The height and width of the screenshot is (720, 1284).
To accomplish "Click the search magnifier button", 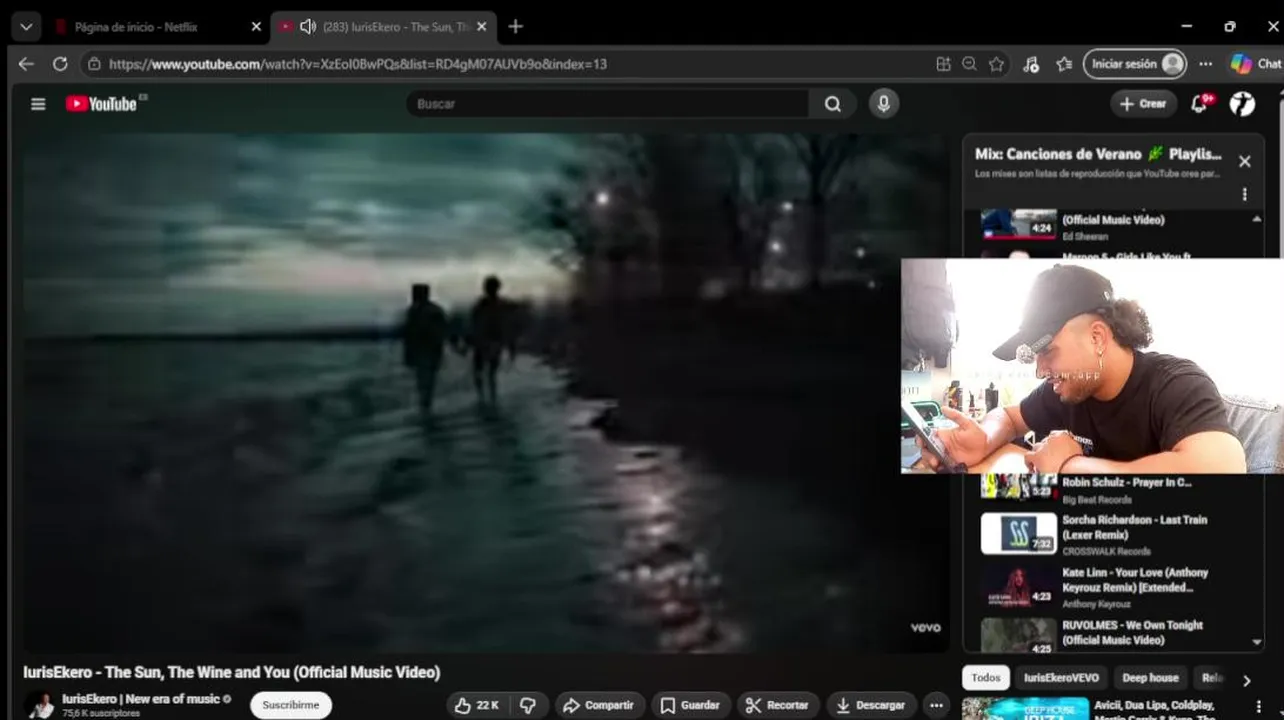I will coord(832,104).
